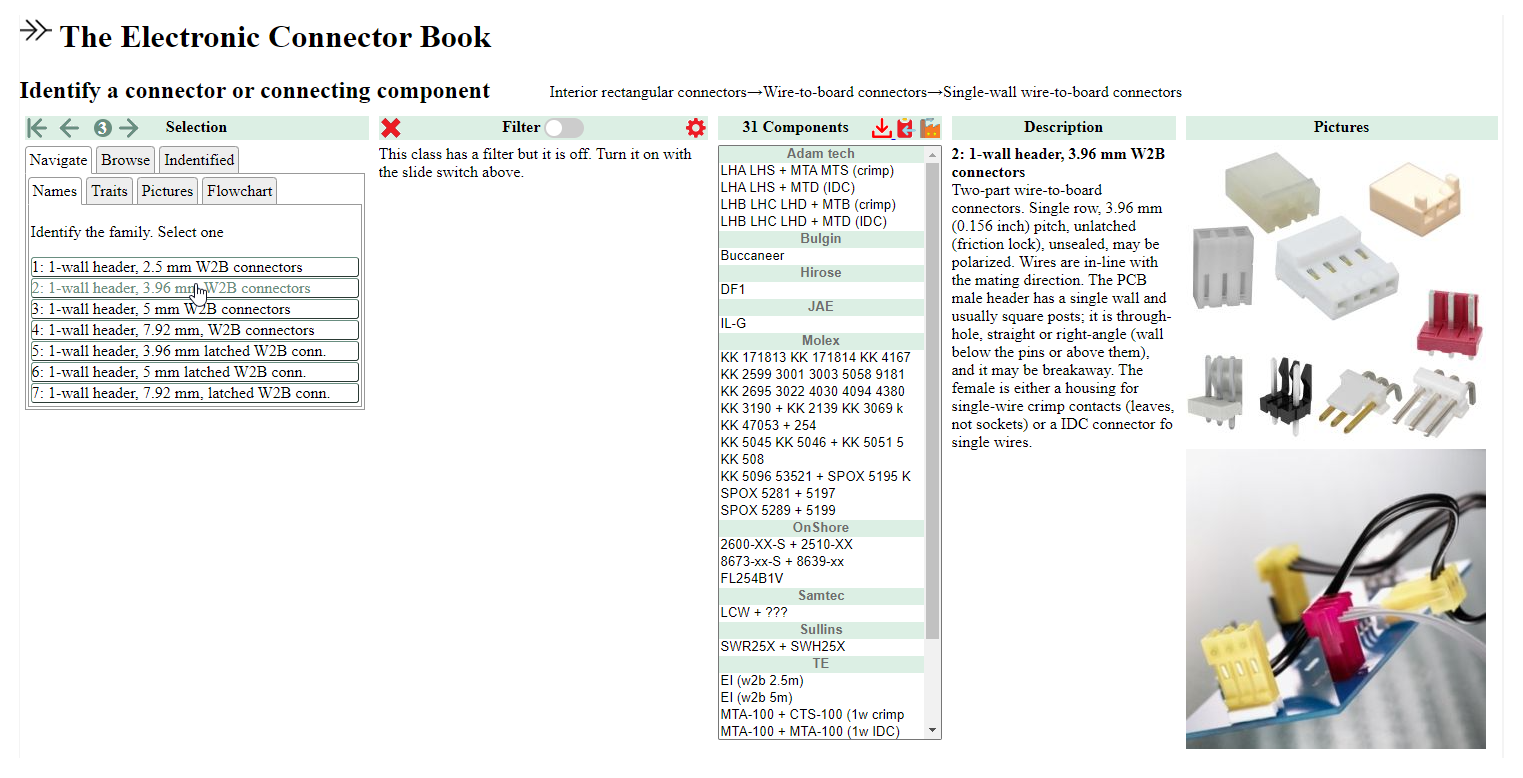
Task: Turn on the Filter slide switch
Action: pyautogui.click(x=563, y=128)
